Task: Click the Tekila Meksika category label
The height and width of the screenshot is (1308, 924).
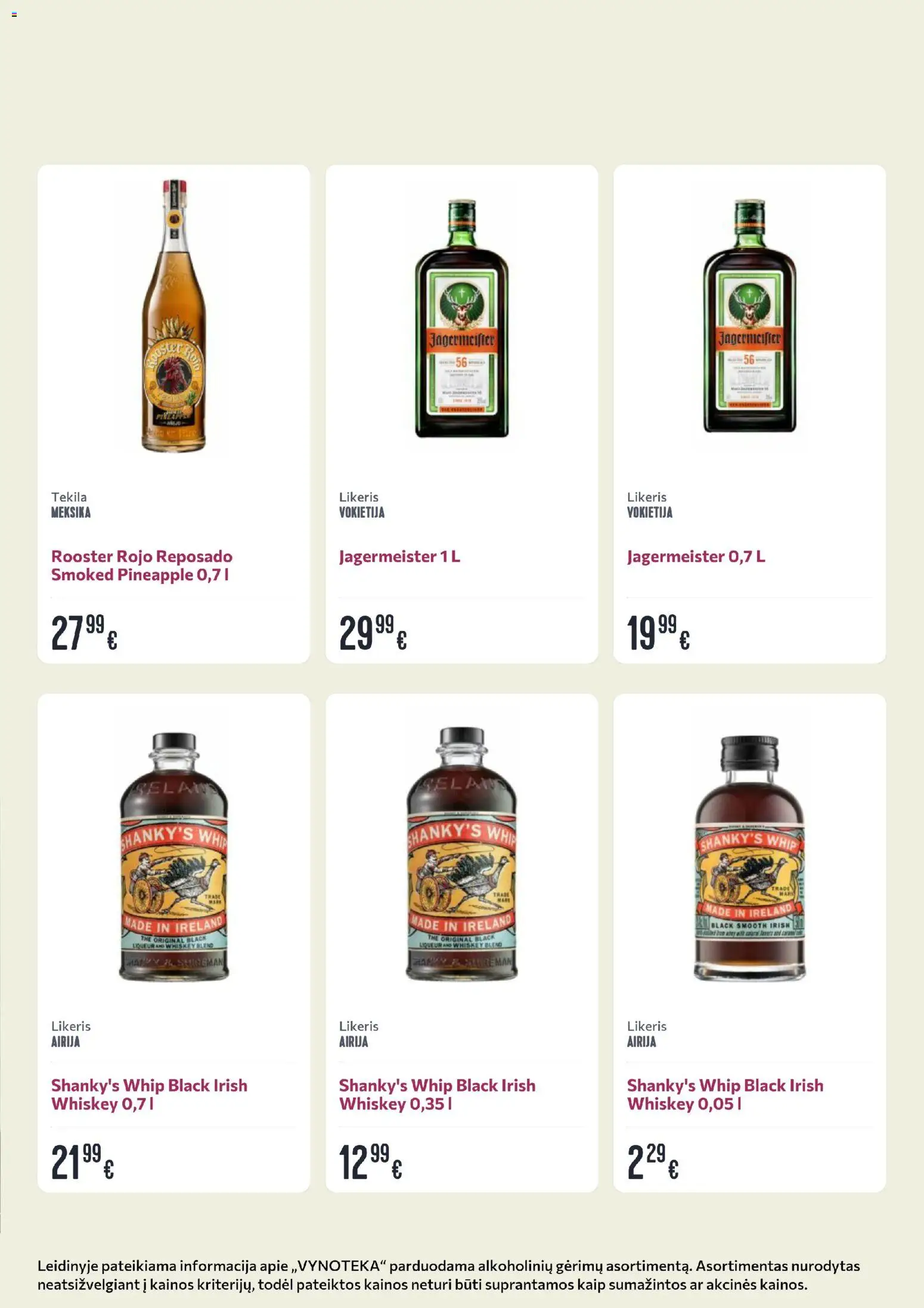Action: coord(70,505)
